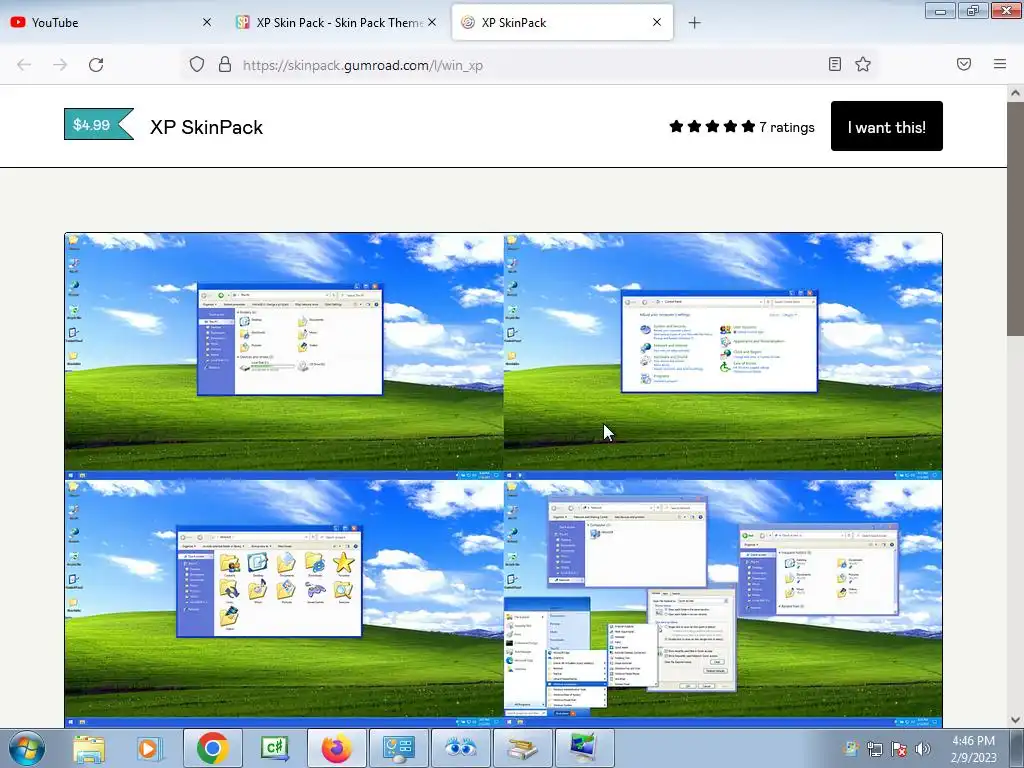This screenshot has width=1024, height=768.
Task: Open the drive tool taskbar icon
Action: [x=522, y=748]
